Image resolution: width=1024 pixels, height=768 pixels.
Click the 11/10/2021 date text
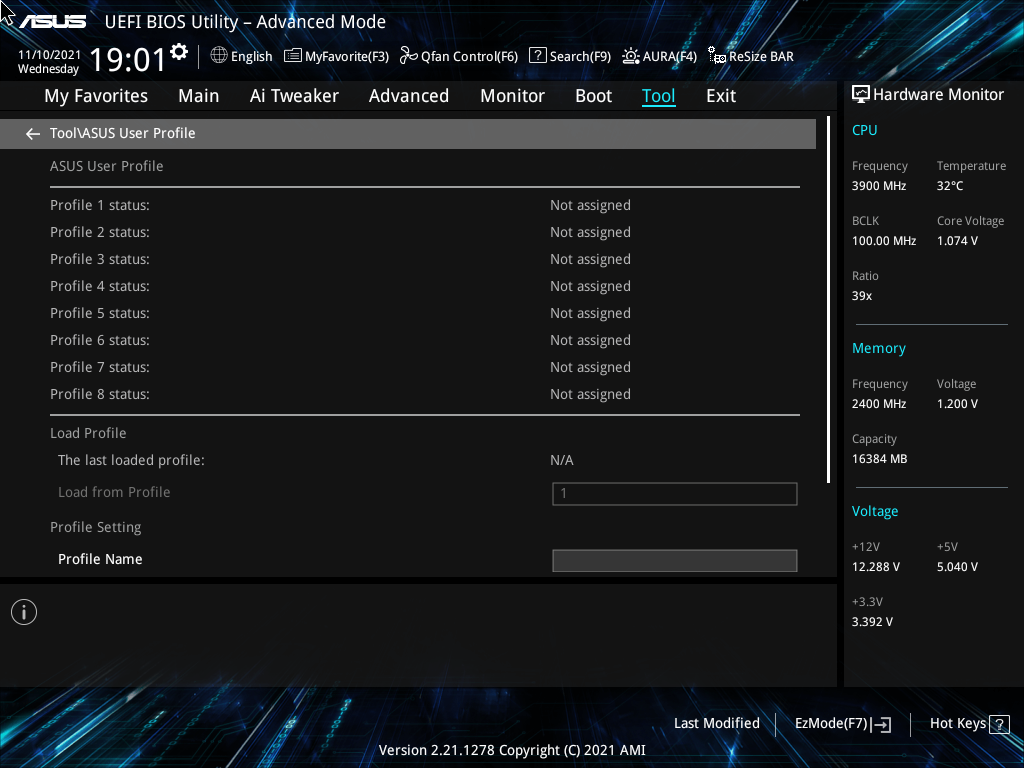49,55
